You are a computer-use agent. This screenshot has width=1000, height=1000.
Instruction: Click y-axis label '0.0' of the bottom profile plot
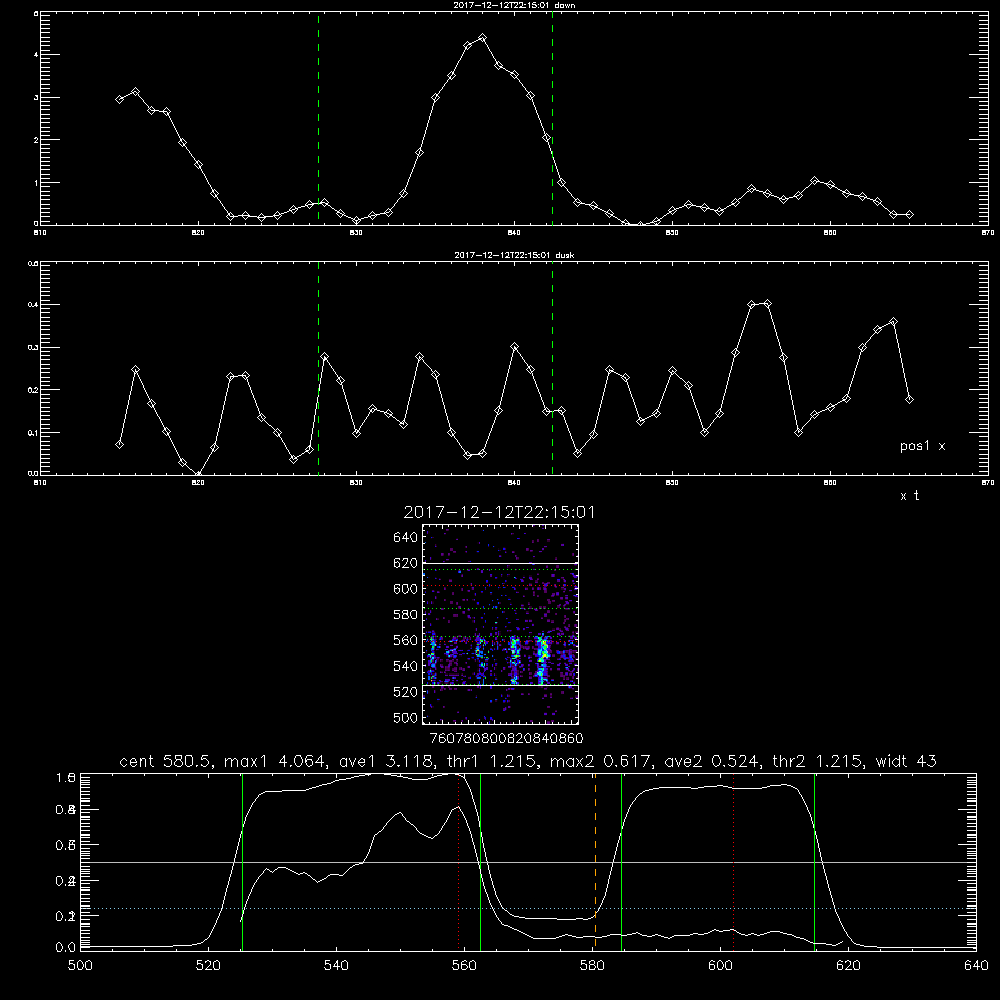click(x=66, y=947)
